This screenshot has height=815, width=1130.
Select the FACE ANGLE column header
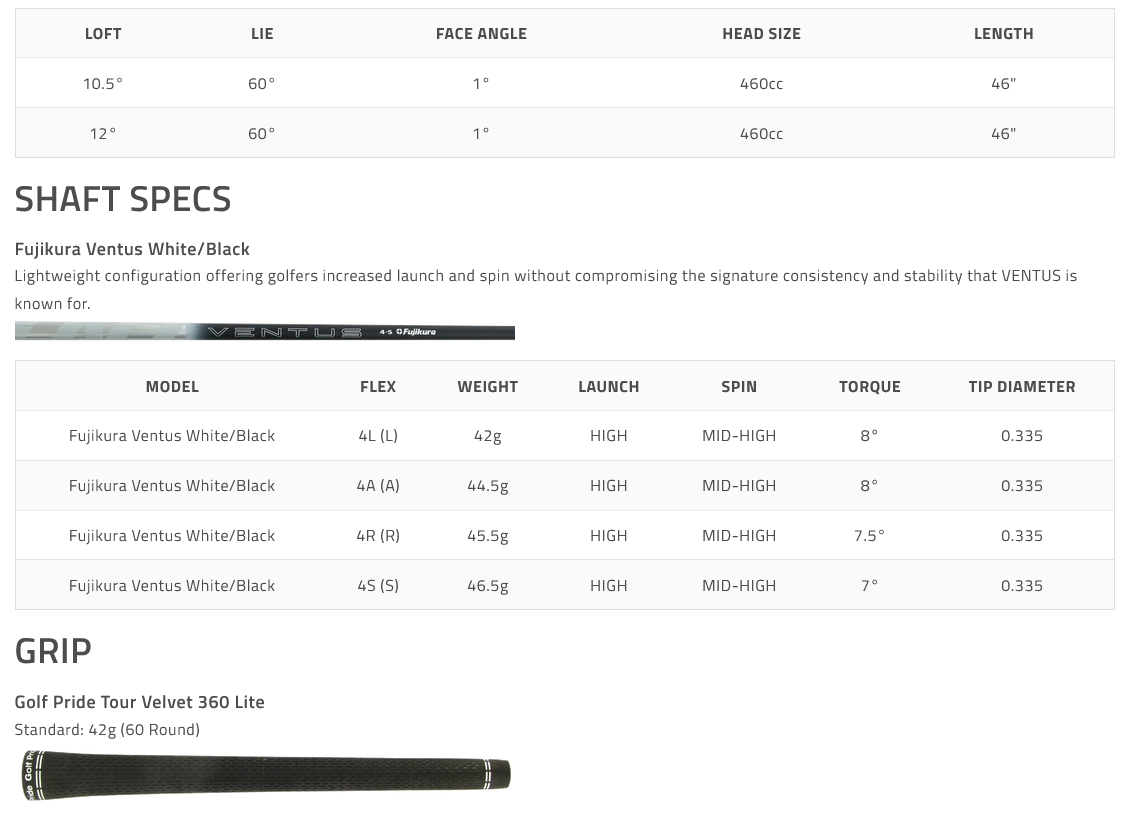pyautogui.click(x=481, y=34)
